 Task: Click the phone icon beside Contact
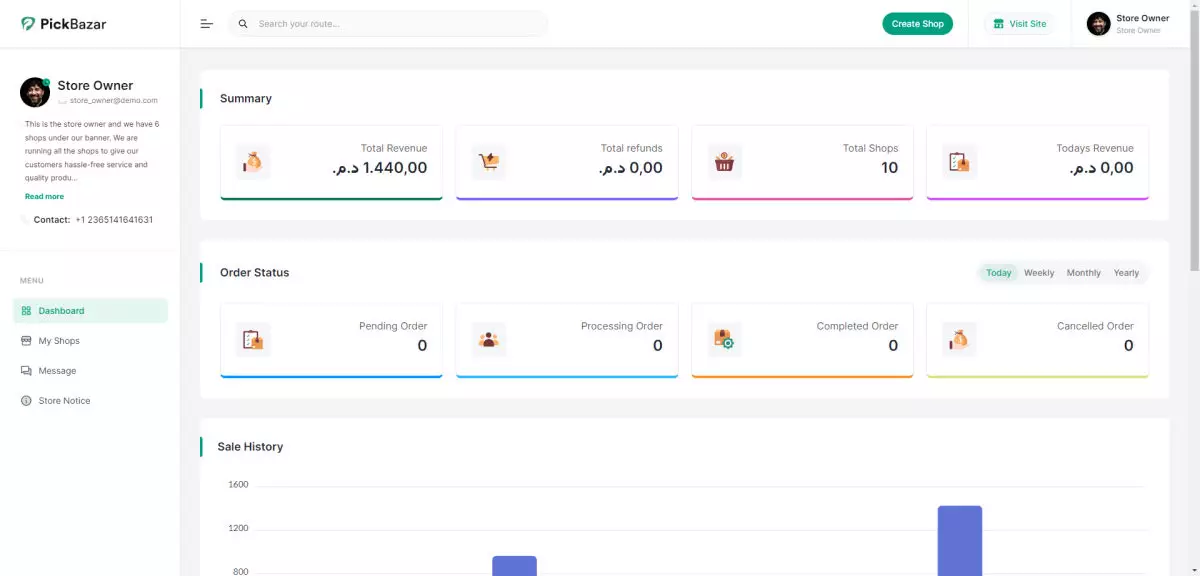click(25, 220)
